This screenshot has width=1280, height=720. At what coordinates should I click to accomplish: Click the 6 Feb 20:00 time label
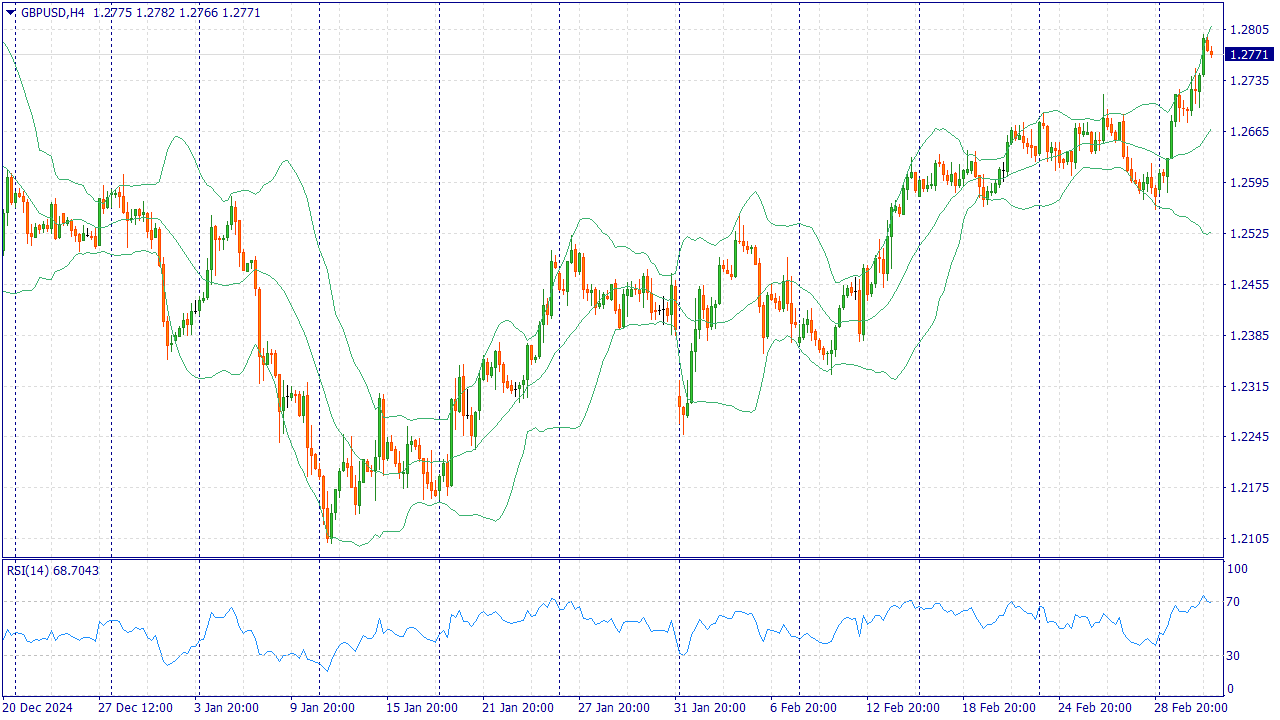[x=805, y=708]
